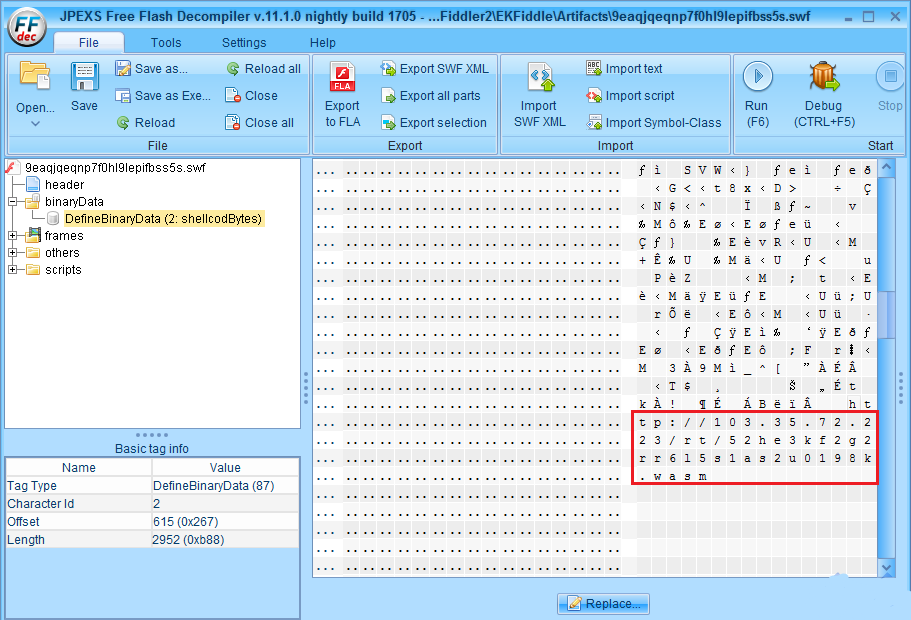Viewport: 911px width, 620px height.
Task: Select the frames folder node
Action: [64, 235]
